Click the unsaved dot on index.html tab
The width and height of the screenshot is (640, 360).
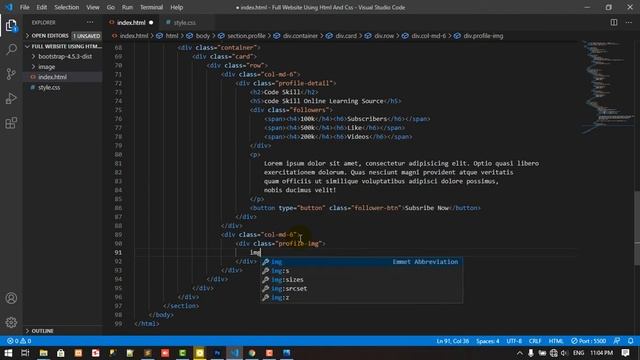click(151, 22)
